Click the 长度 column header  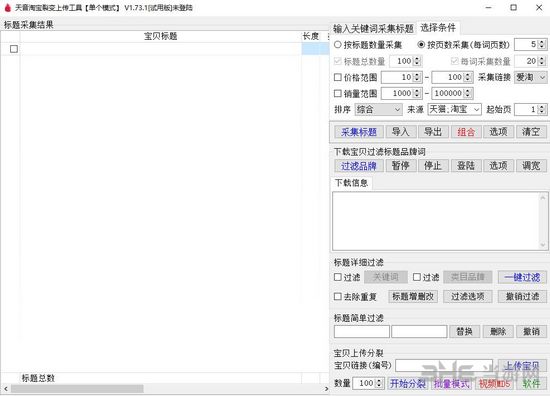pyautogui.click(x=310, y=36)
